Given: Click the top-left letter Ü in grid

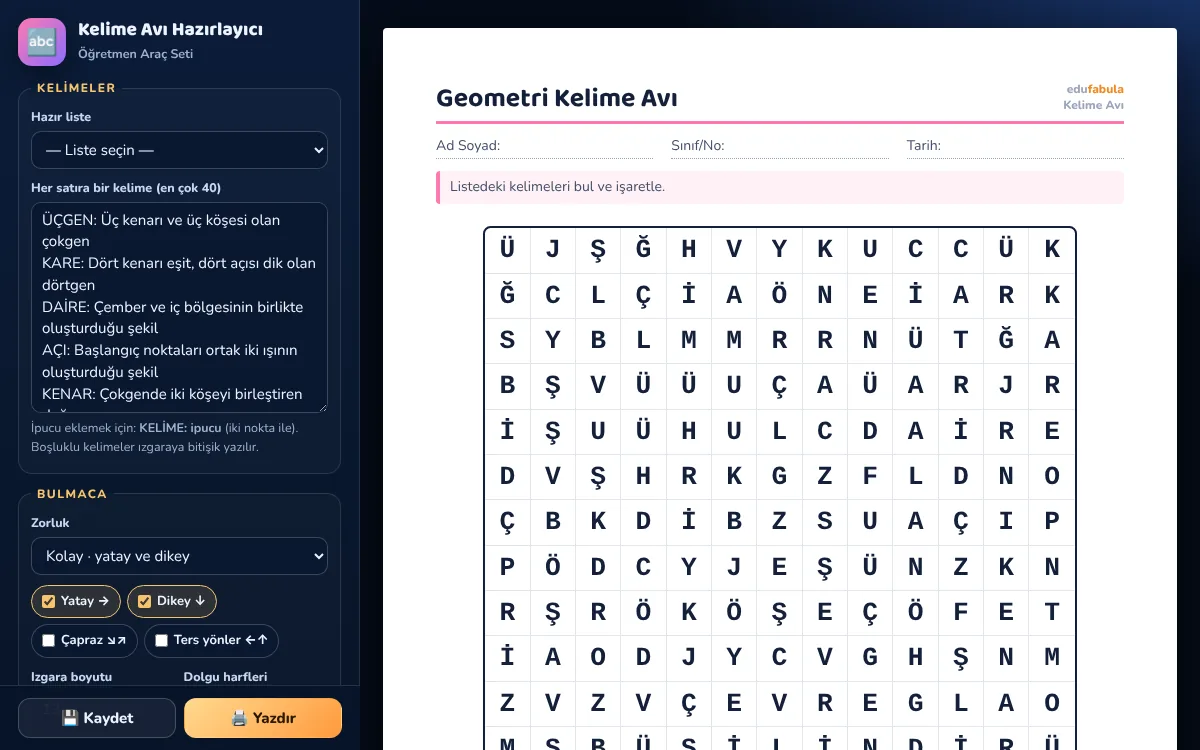Looking at the screenshot, I should 508,250.
